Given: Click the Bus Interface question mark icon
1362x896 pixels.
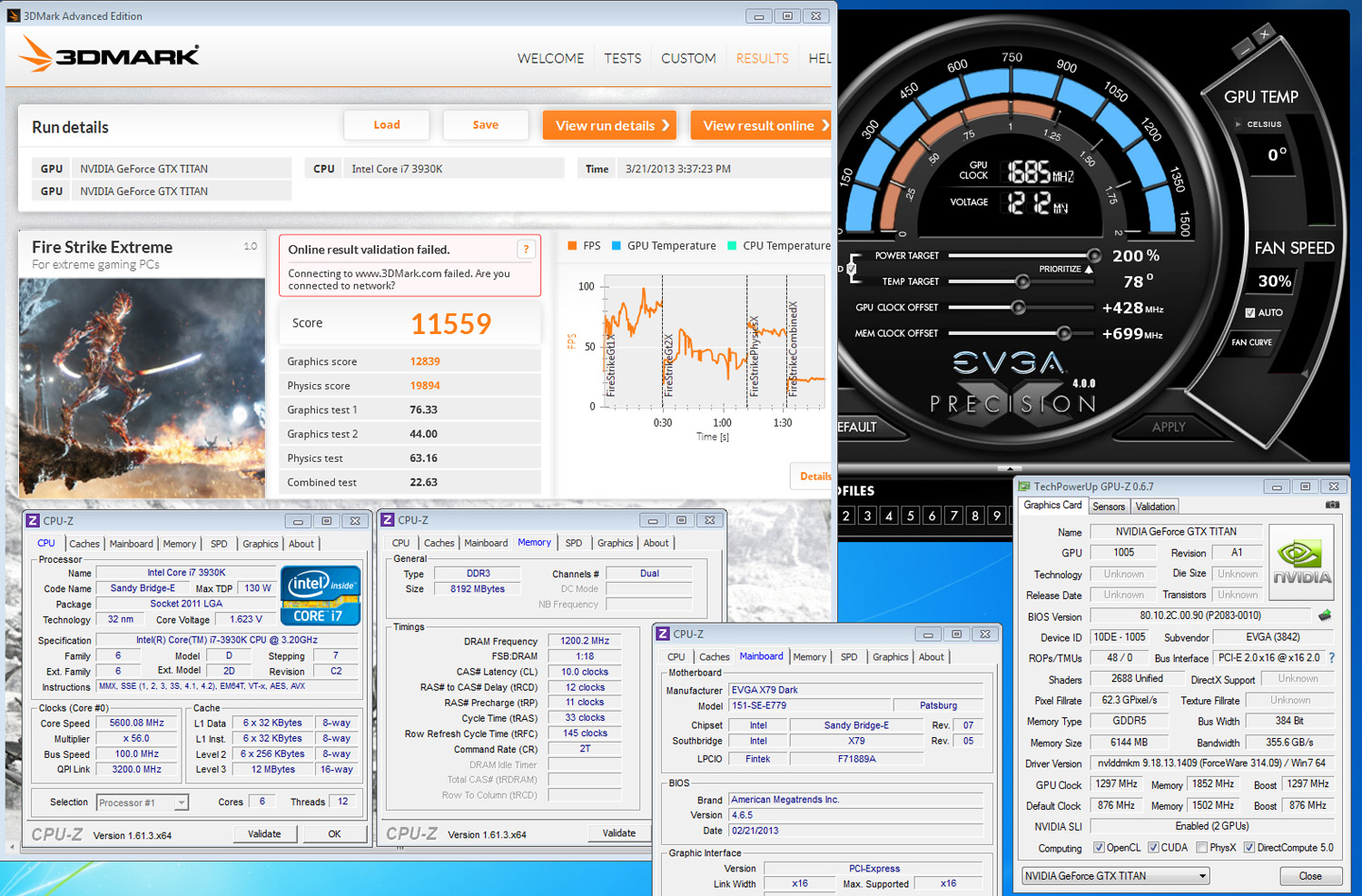Looking at the screenshot, I should click(1332, 658).
